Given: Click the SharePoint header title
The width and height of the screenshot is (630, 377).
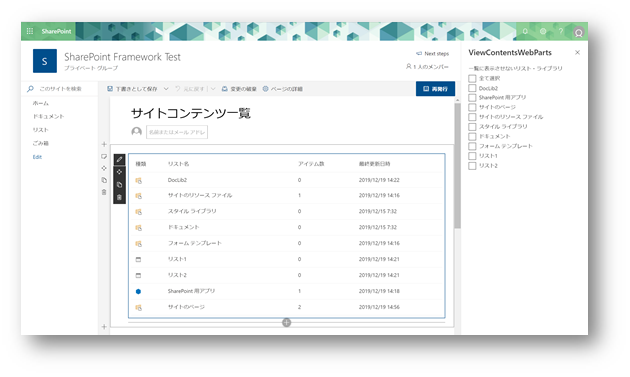Looking at the screenshot, I should (x=56, y=31).
